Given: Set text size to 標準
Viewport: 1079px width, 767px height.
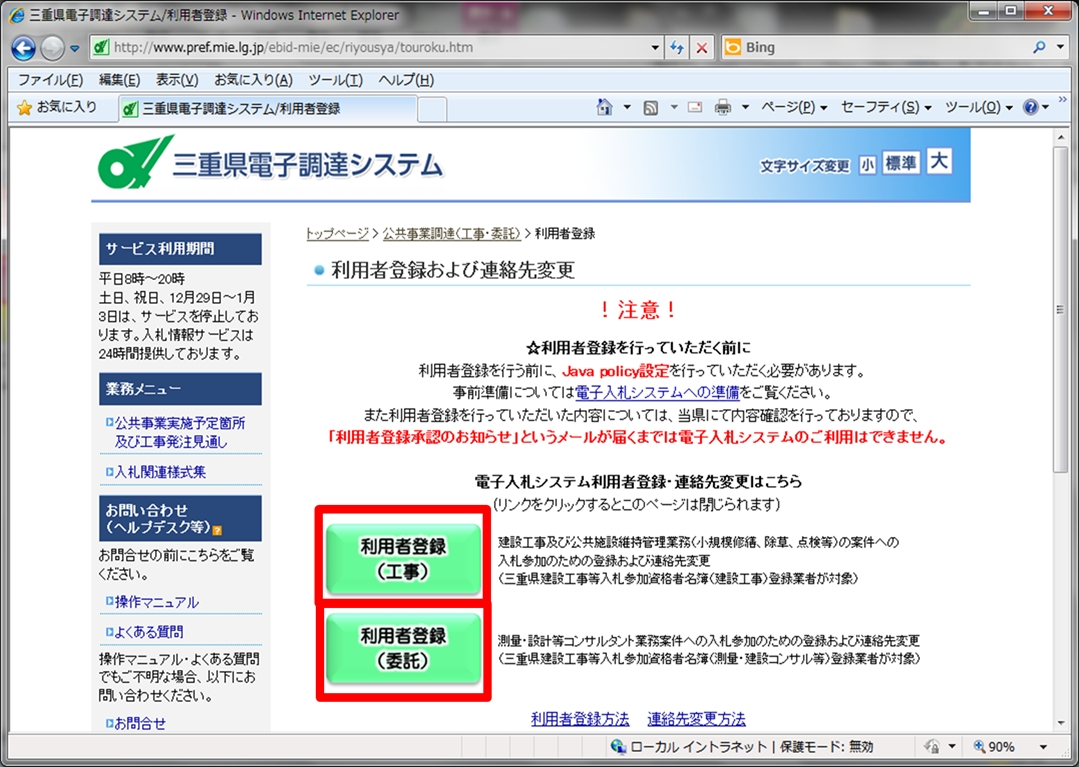Looking at the screenshot, I should point(901,163).
